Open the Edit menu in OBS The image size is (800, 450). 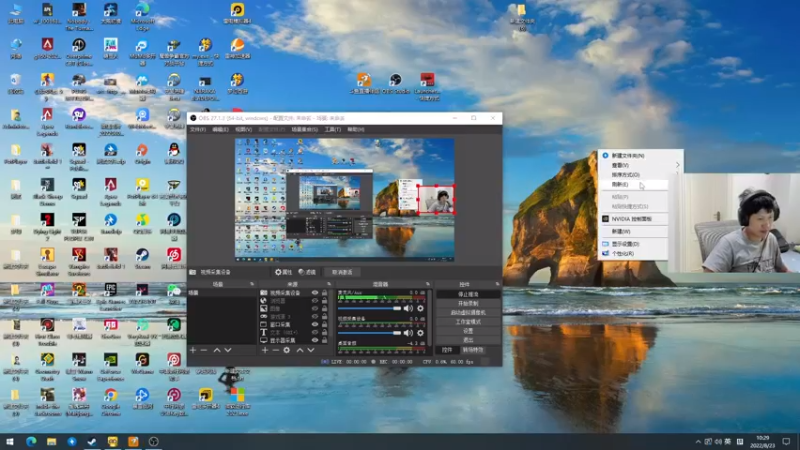[220, 130]
